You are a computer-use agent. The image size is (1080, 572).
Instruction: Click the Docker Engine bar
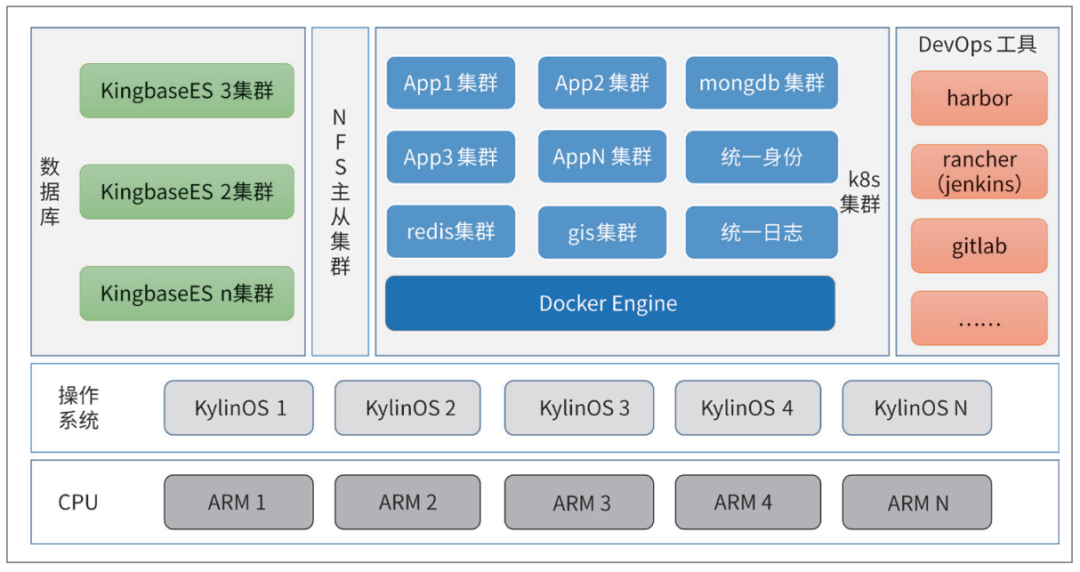pos(610,303)
